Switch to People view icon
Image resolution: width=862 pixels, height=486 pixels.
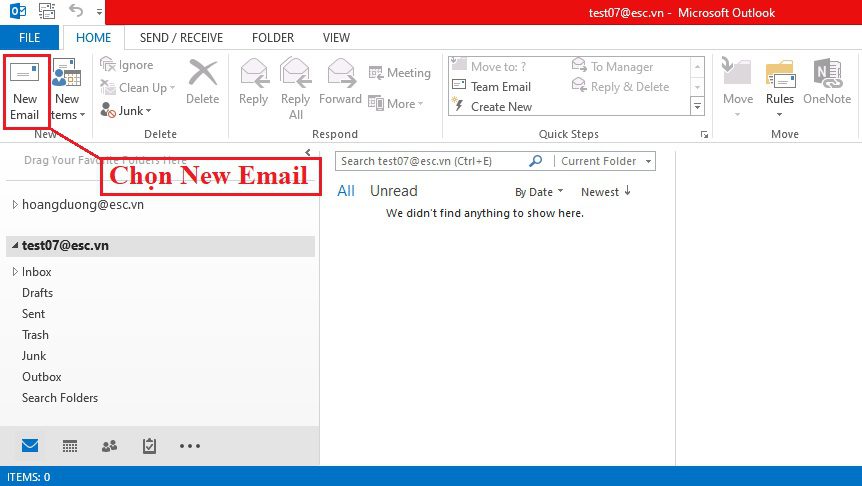click(x=109, y=446)
